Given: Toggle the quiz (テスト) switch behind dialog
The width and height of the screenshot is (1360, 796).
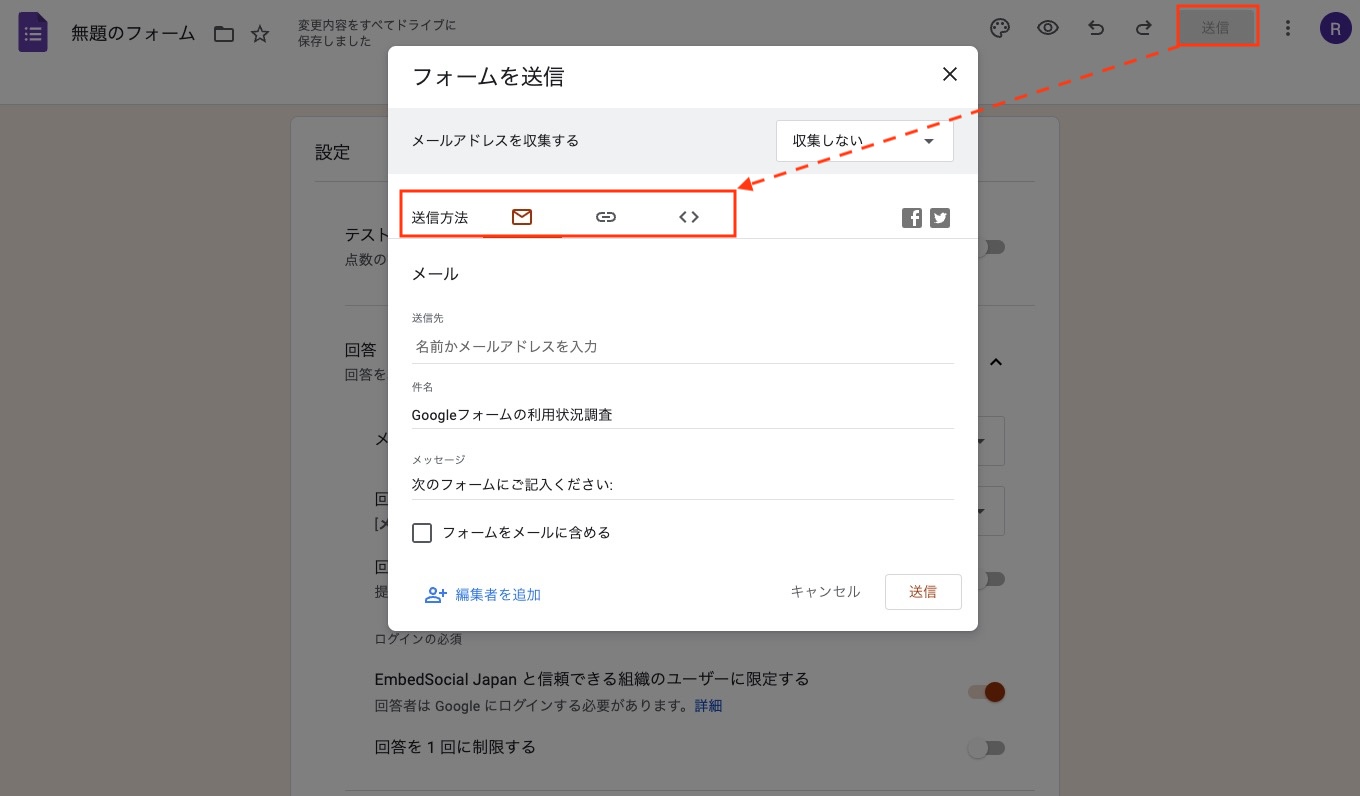Looking at the screenshot, I should [x=991, y=247].
